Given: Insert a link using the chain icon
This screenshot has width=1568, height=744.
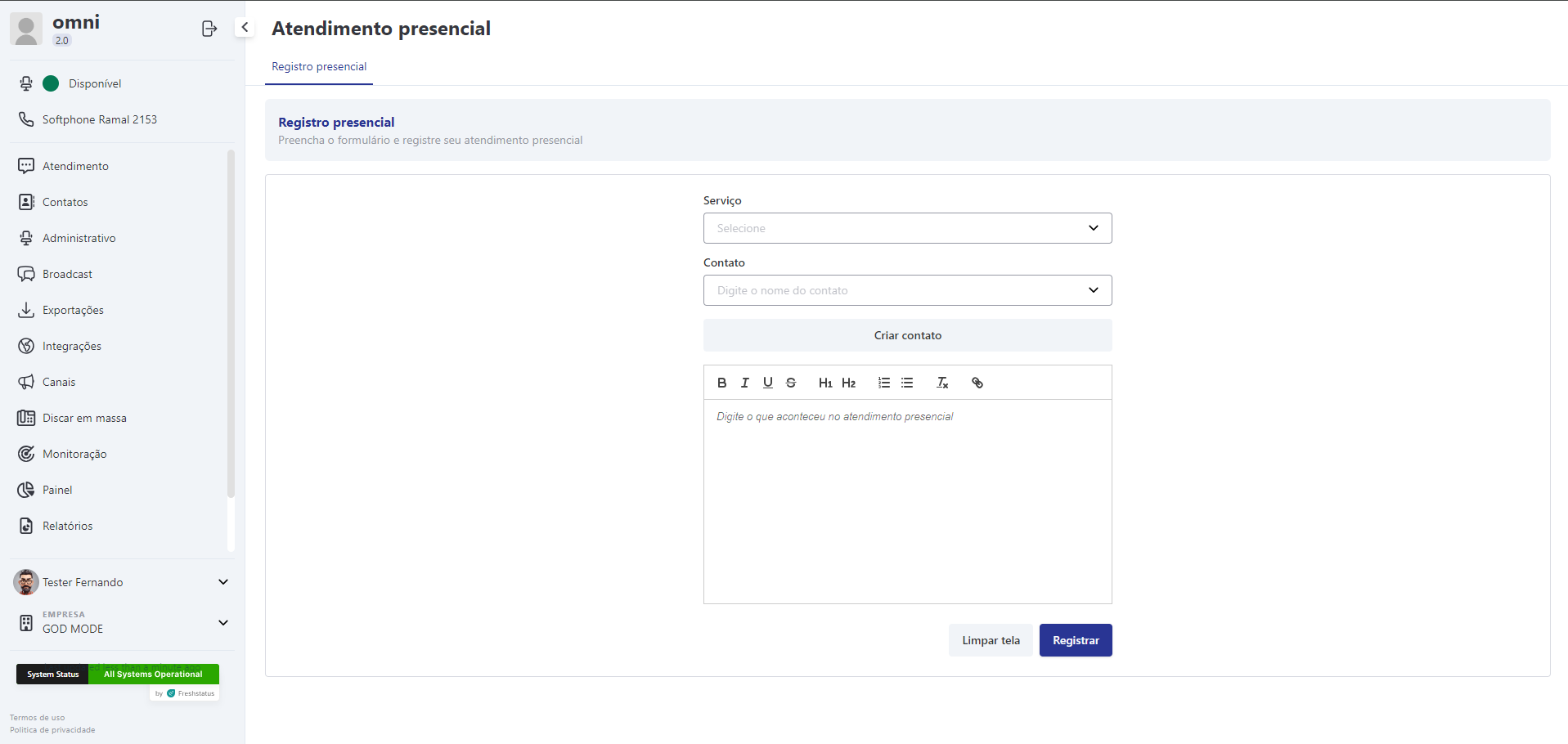Looking at the screenshot, I should [977, 383].
